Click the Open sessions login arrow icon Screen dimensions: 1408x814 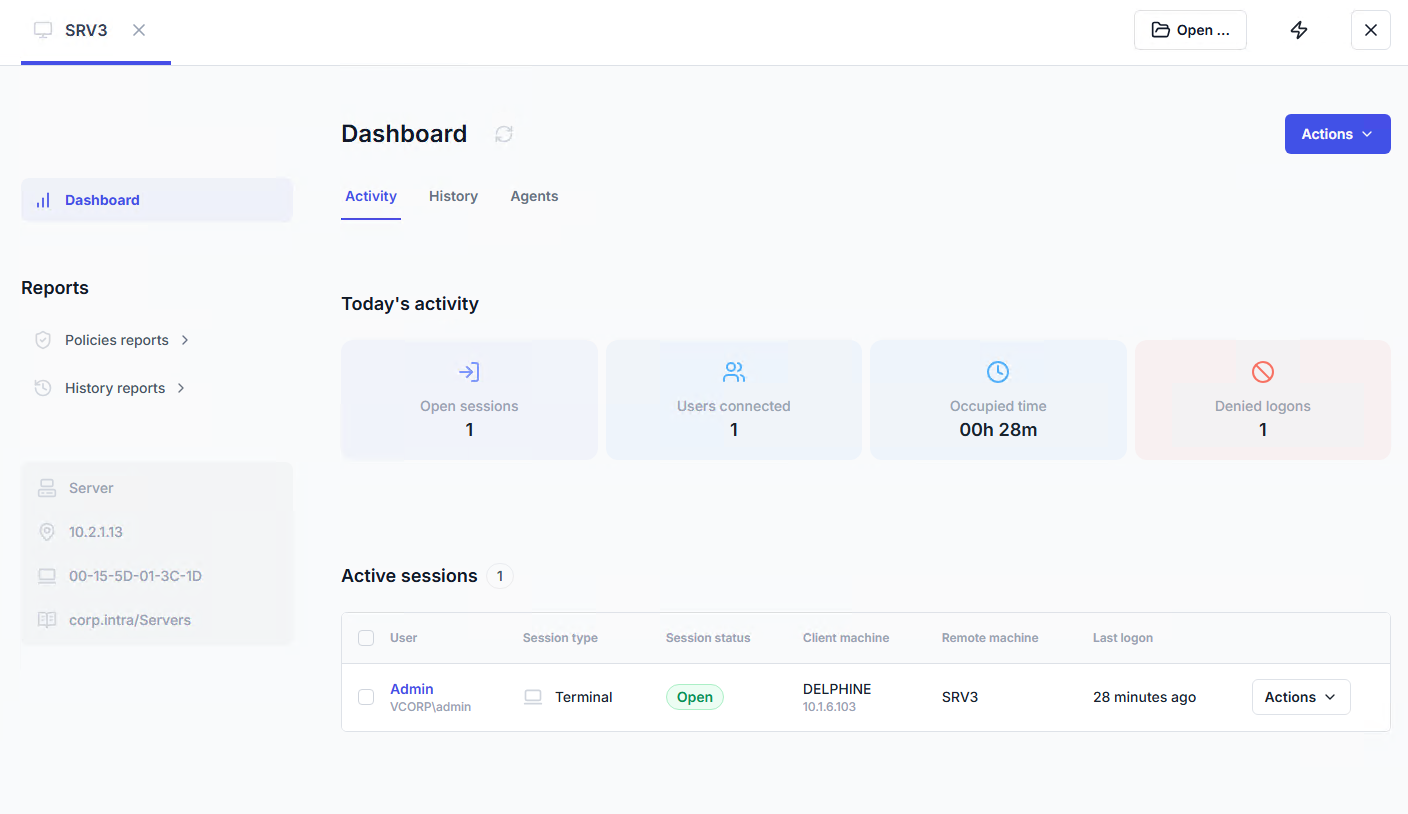[x=469, y=372]
